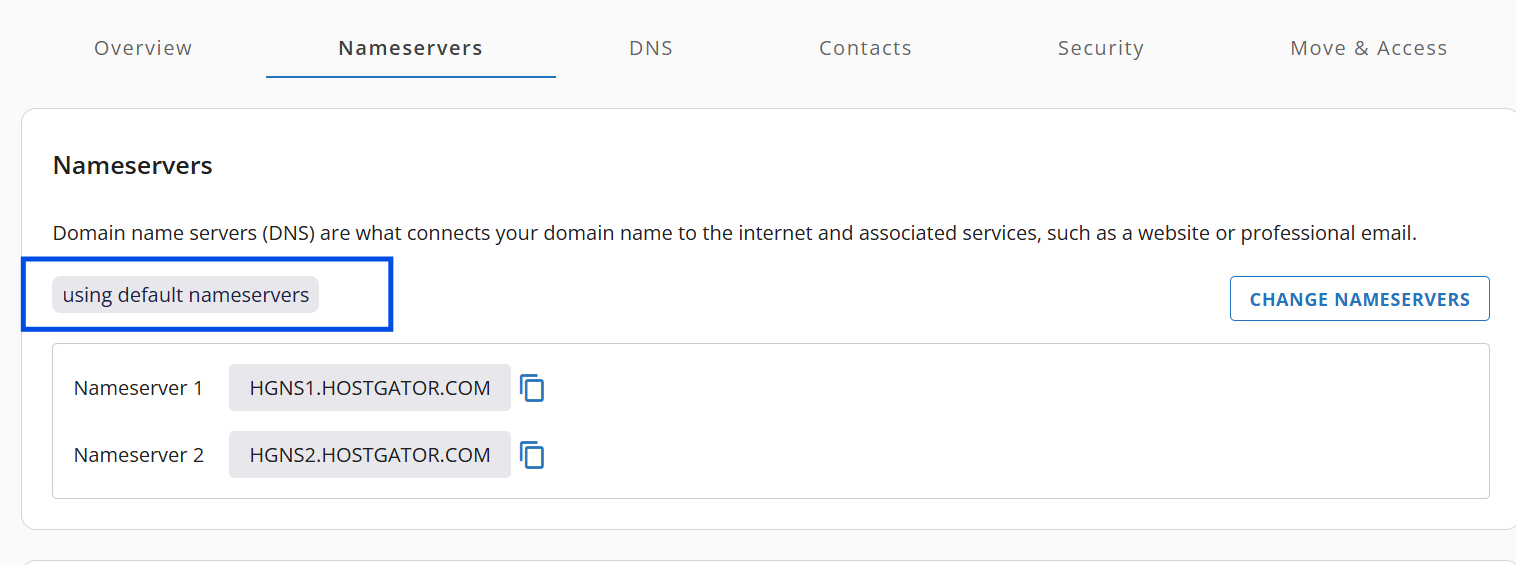This screenshot has height=565, width=1516.
Task: Open the Overview tab
Action: (143, 48)
